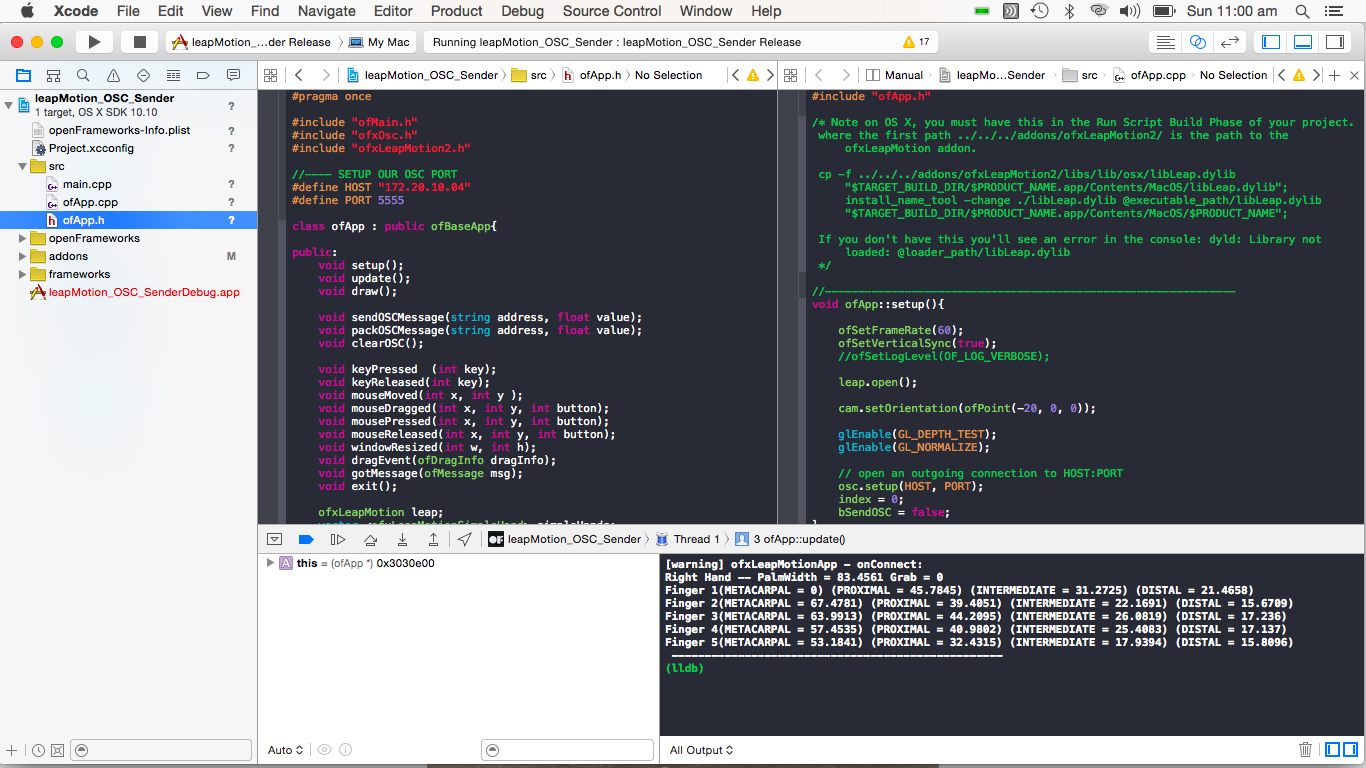Image resolution: width=1366 pixels, height=768 pixels.
Task: Select Project.xcconfig file
Action: 91,148
